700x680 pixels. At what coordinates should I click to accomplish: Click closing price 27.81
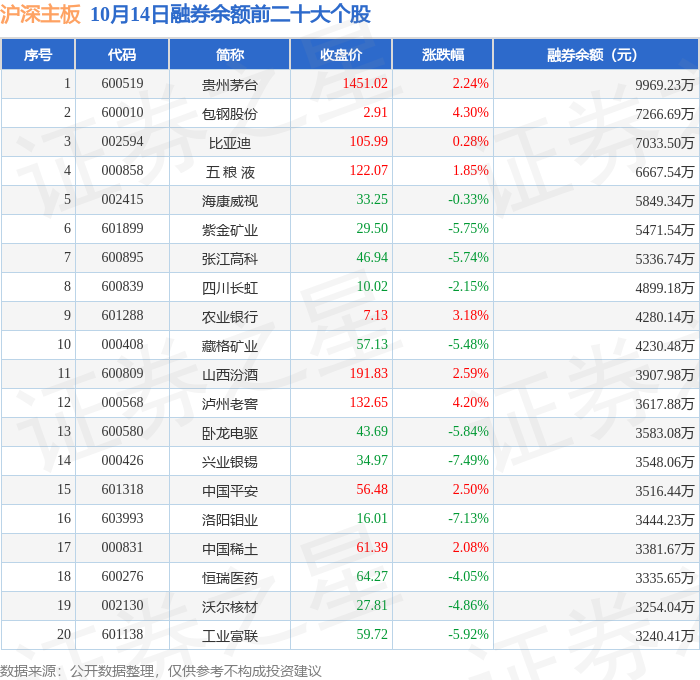click(372, 606)
